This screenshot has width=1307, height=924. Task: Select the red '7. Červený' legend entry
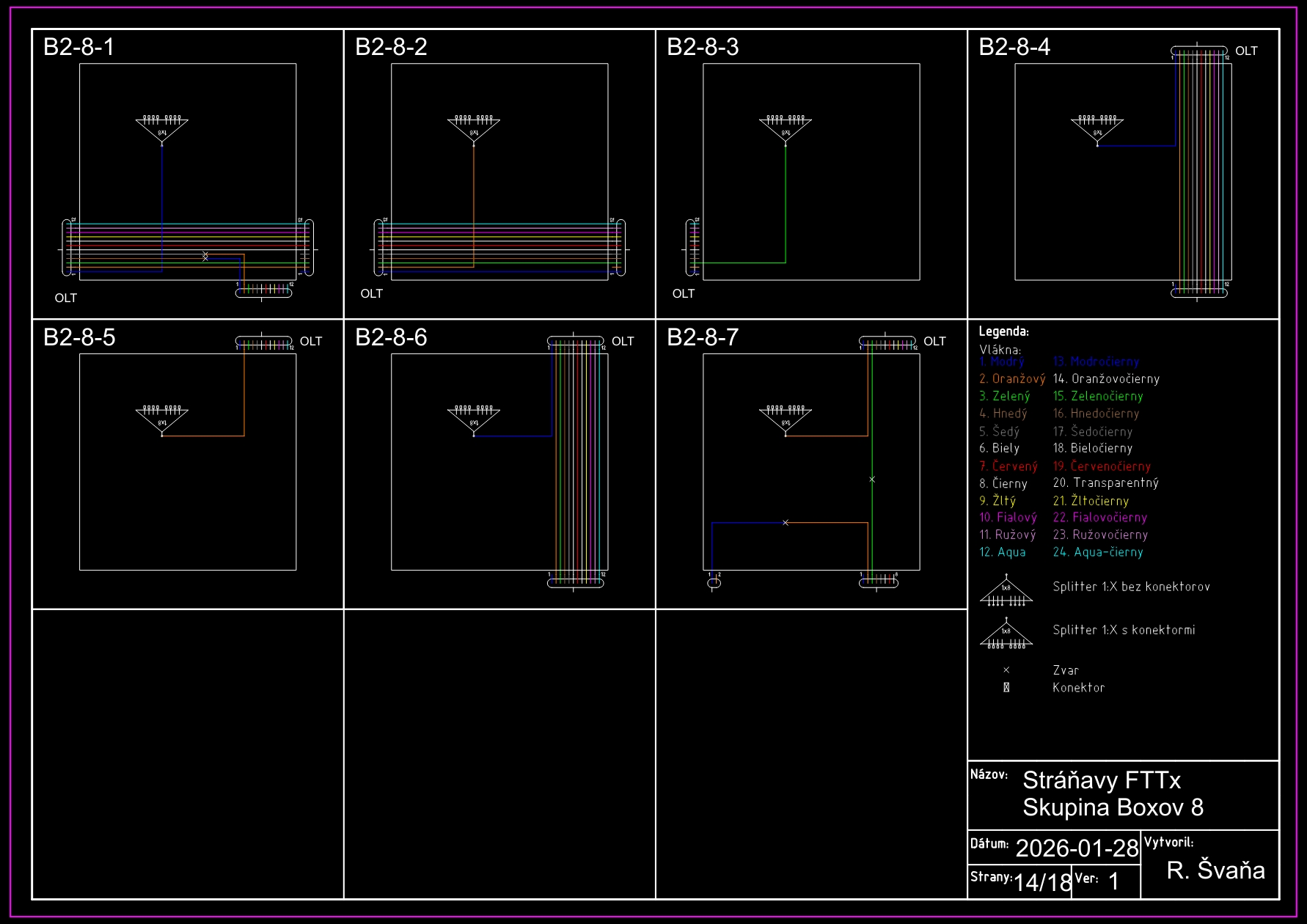click(x=1008, y=466)
